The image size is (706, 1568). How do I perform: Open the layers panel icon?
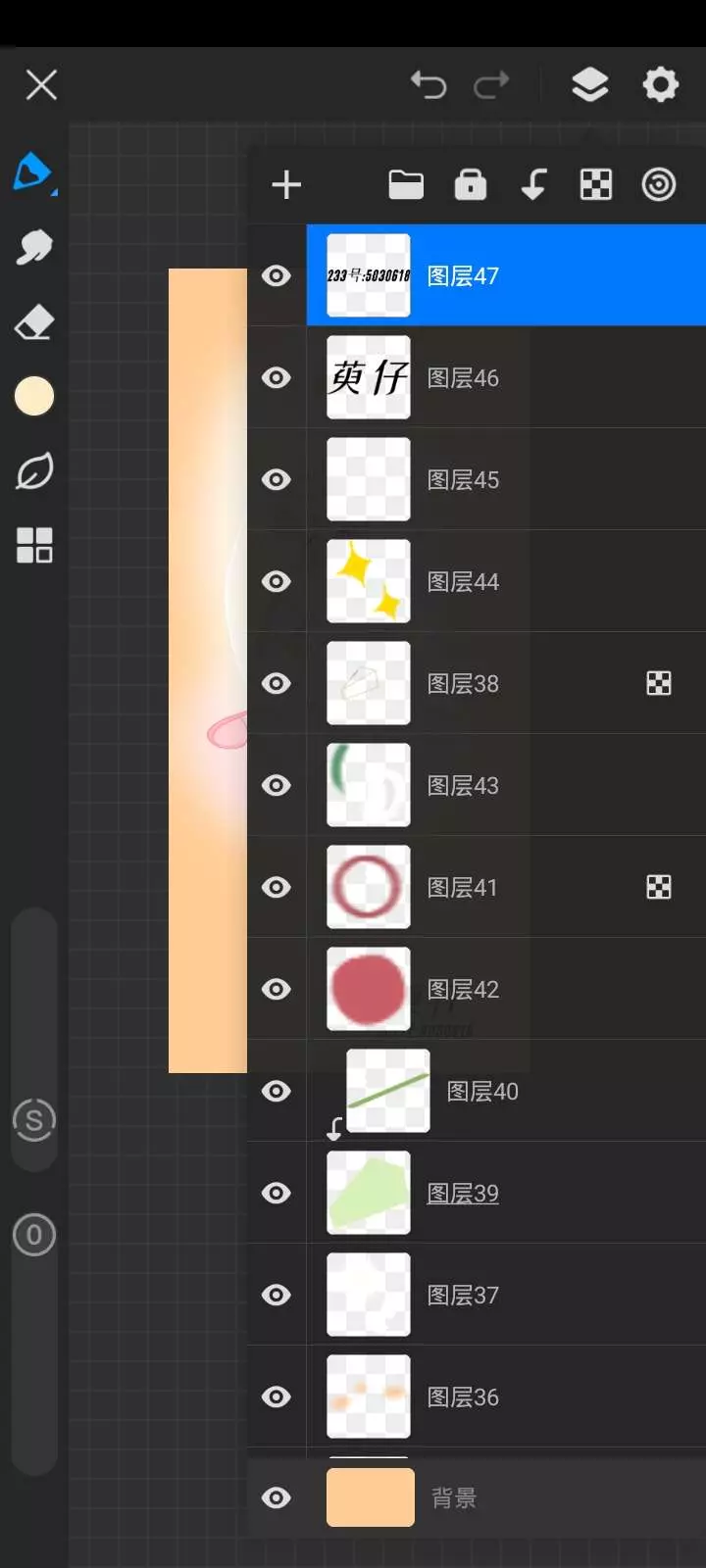[589, 85]
